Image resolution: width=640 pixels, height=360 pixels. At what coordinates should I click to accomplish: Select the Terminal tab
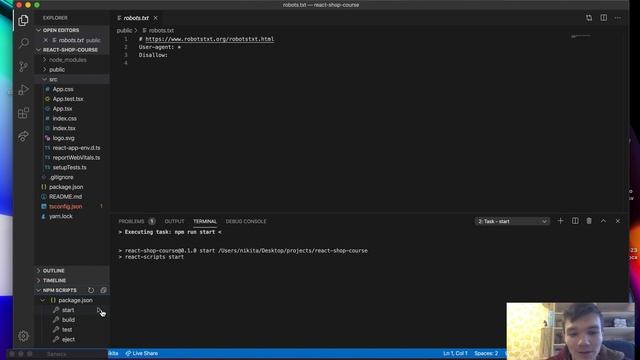pyautogui.click(x=205, y=221)
